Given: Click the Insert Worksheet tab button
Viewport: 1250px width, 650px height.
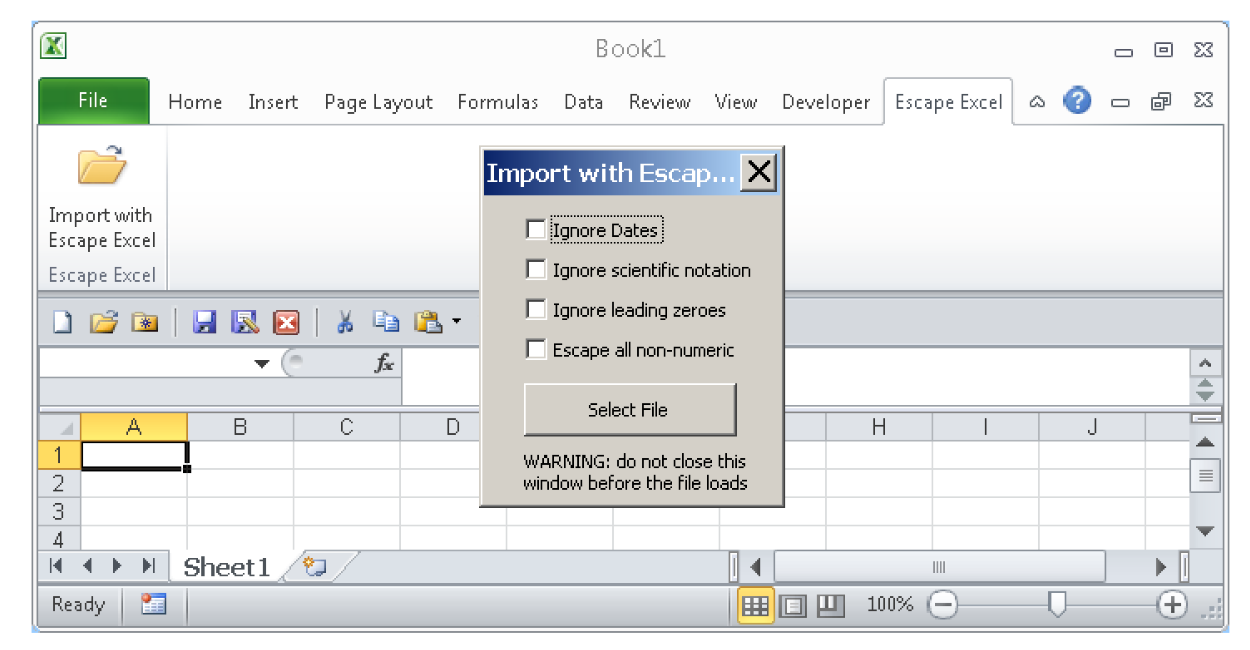Looking at the screenshot, I should (315, 568).
